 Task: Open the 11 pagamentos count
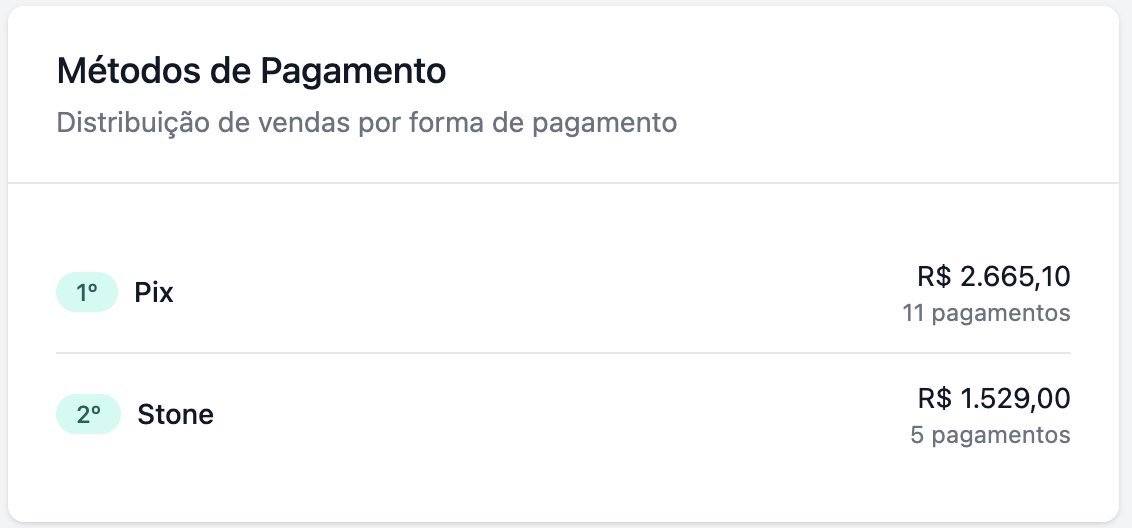click(x=986, y=313)
